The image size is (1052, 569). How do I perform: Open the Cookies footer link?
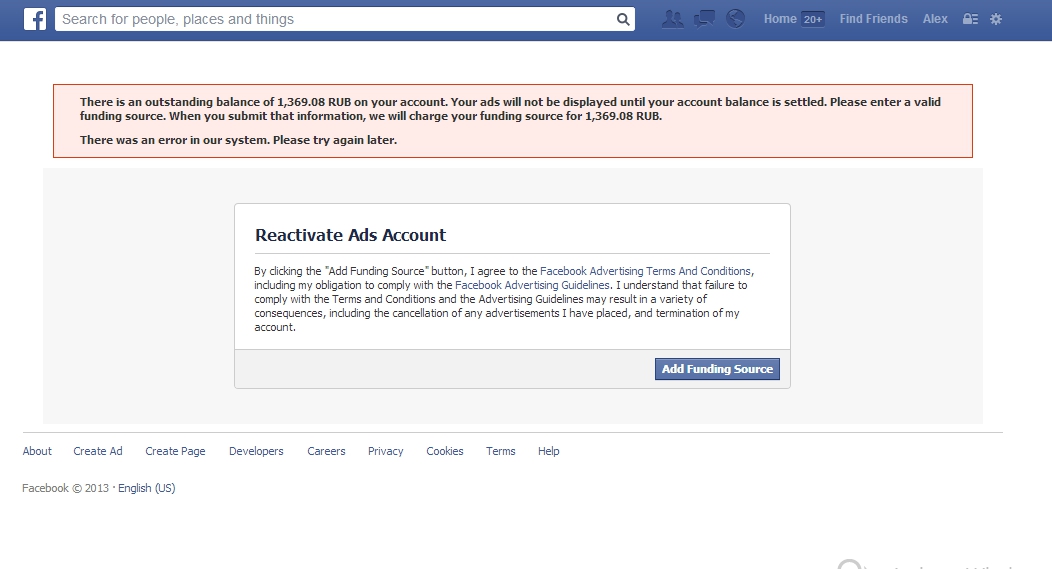tap(445, 451)
